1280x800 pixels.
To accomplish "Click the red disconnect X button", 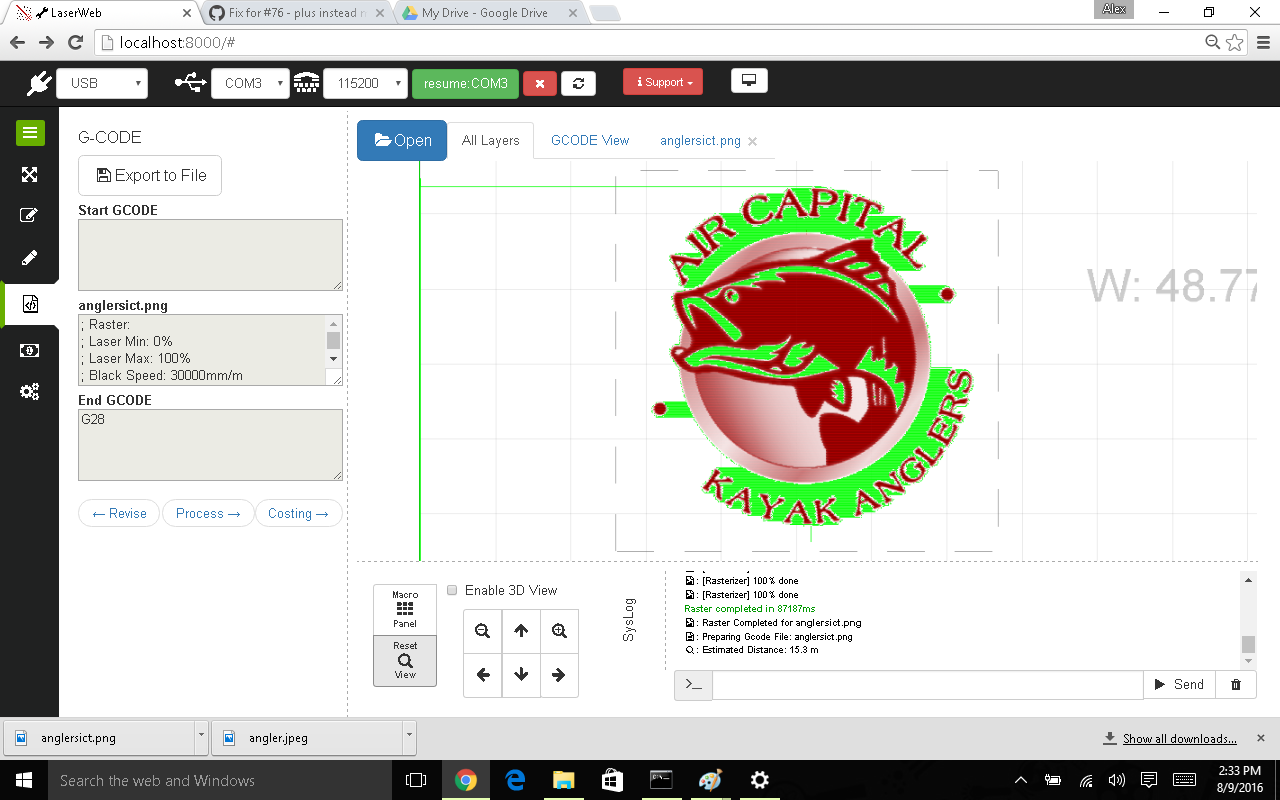I will pos(540,83).
